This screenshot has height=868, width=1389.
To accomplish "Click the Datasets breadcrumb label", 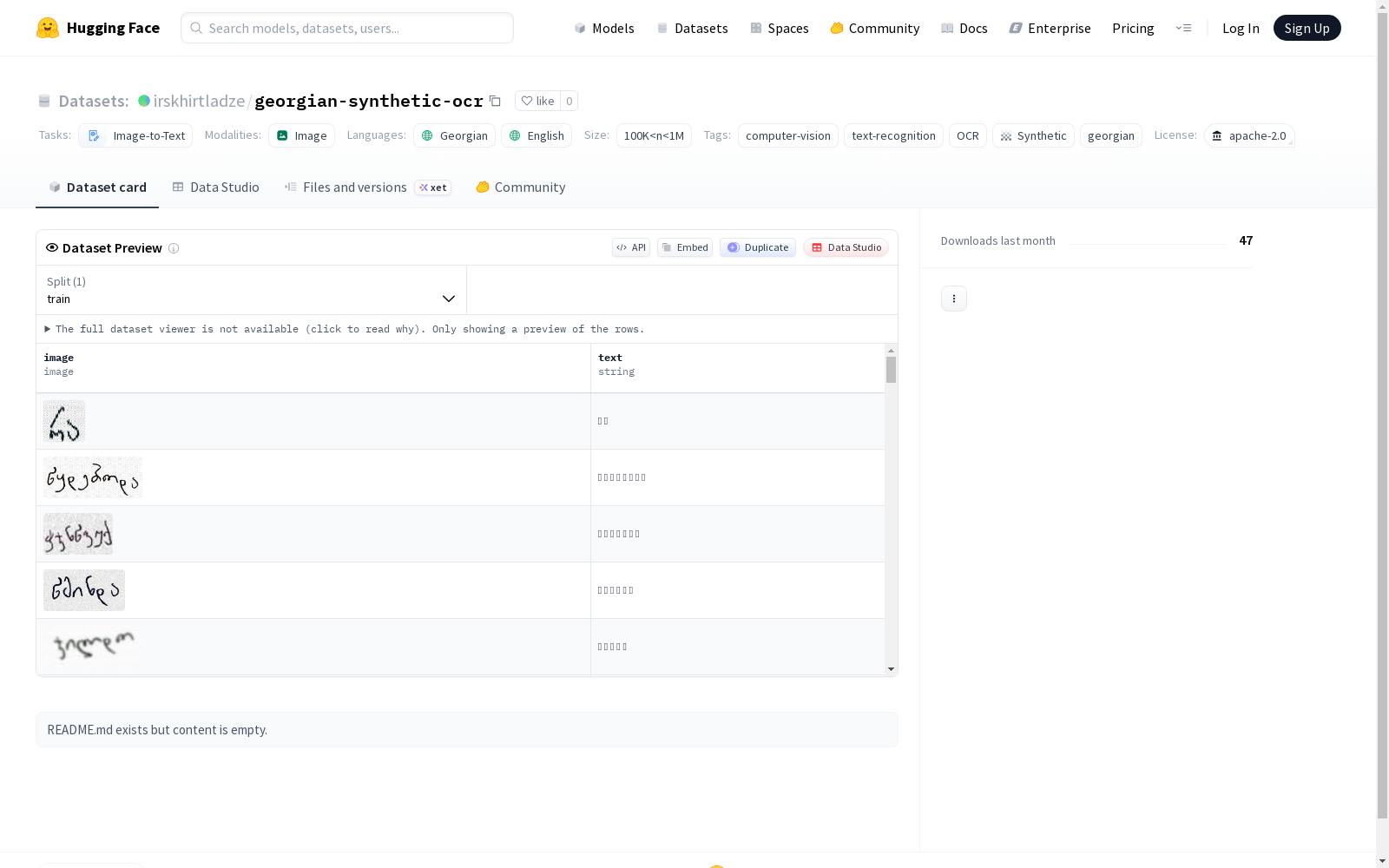I will [93, 101].
